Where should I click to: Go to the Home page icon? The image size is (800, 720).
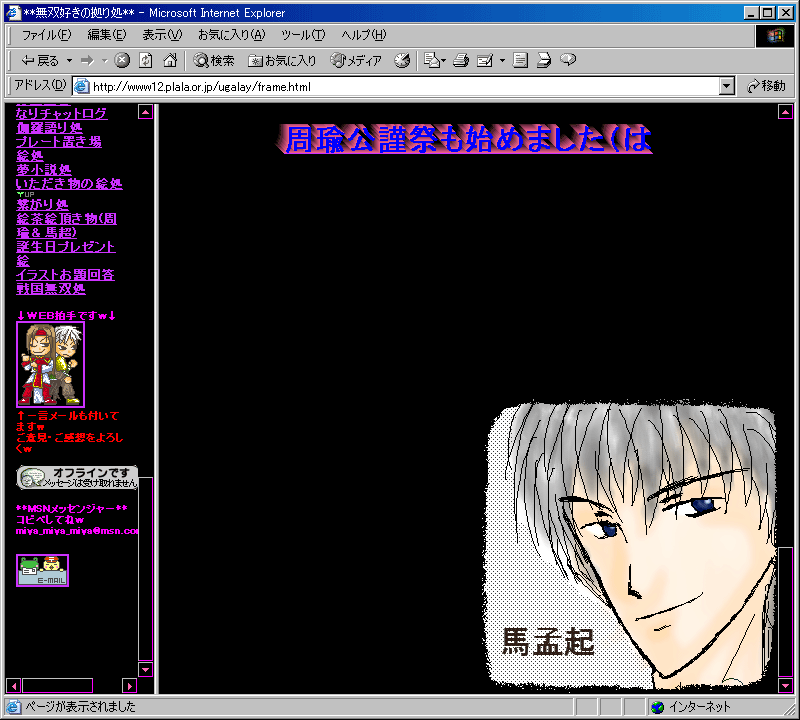tap(170, 61)
